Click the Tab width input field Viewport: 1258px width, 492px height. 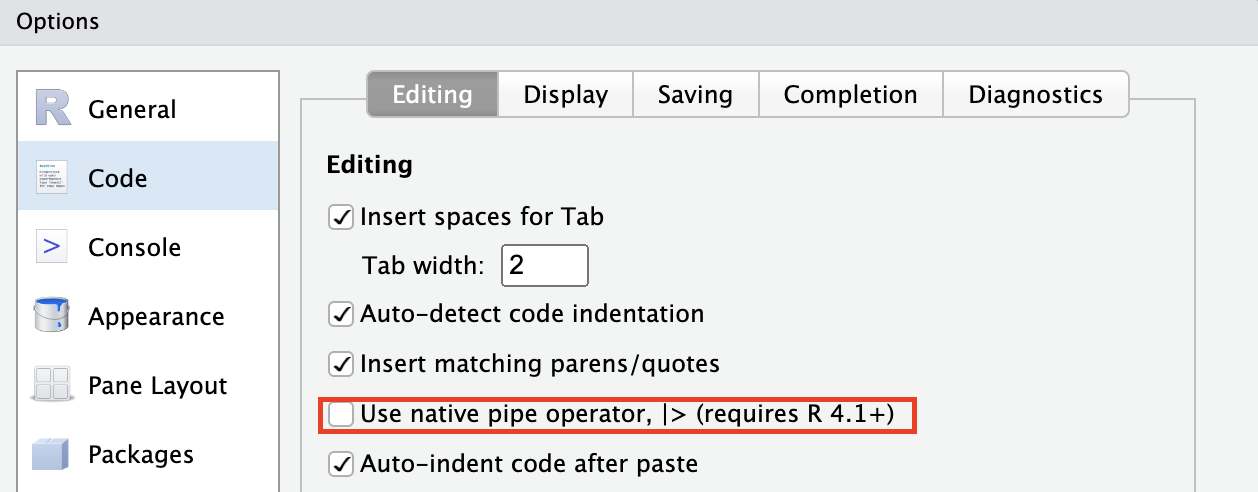click(x=545, y=265)
